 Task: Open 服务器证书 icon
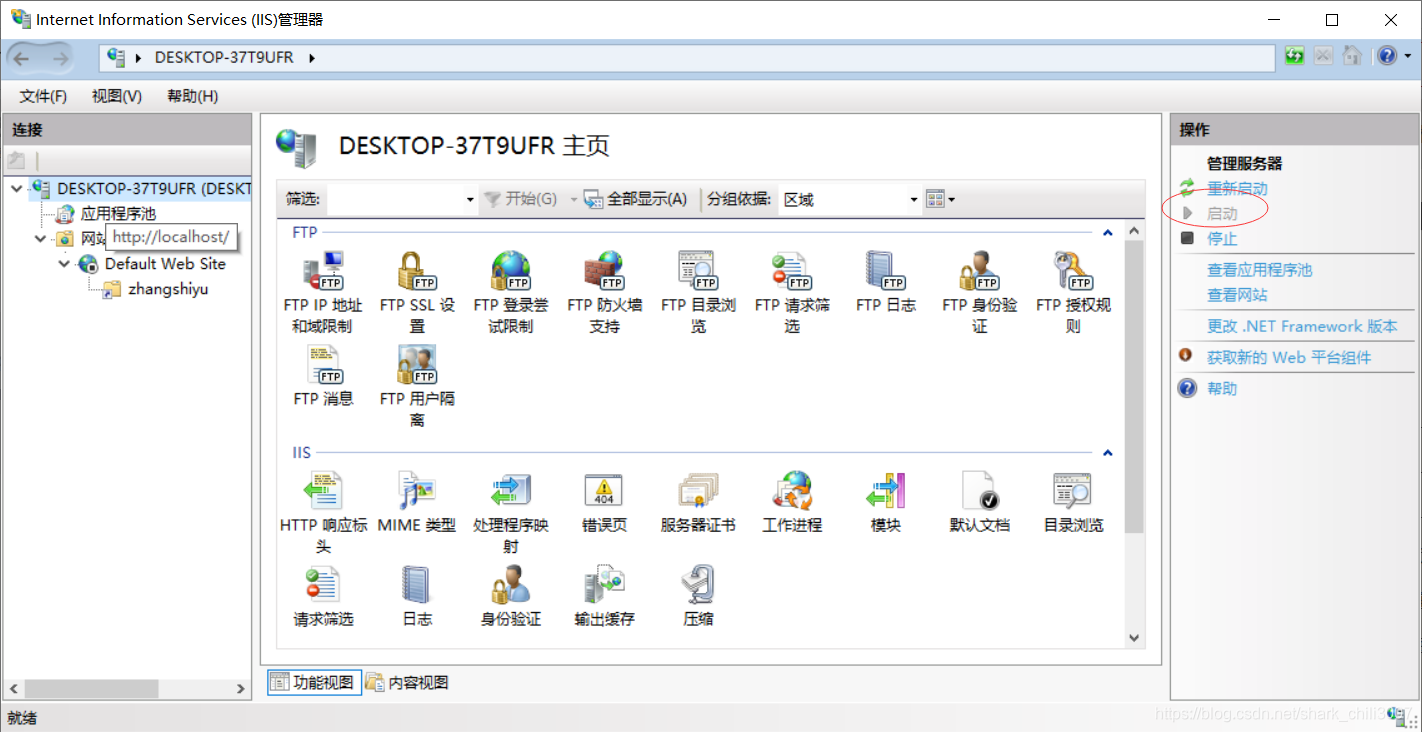click(698, 490)
